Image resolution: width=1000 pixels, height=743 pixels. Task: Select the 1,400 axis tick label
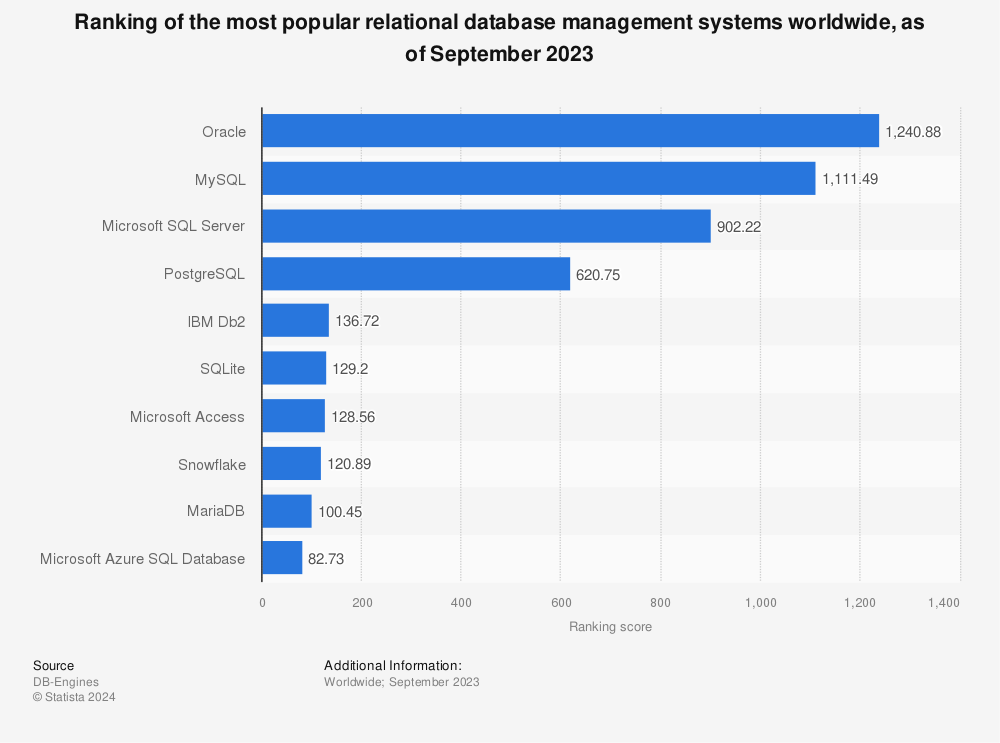[944, 603]
